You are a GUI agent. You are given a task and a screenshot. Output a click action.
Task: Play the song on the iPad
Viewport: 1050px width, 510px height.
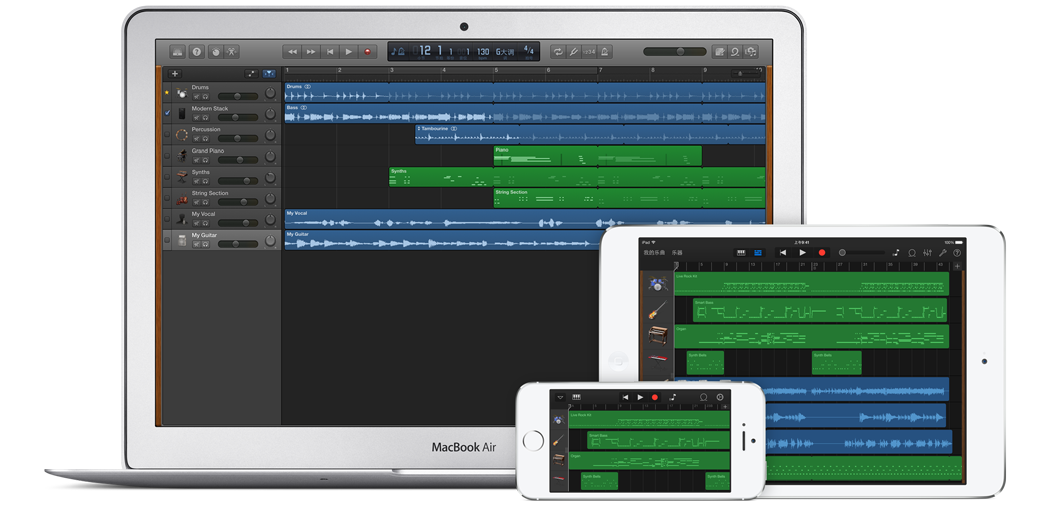(x=802, y=252)
